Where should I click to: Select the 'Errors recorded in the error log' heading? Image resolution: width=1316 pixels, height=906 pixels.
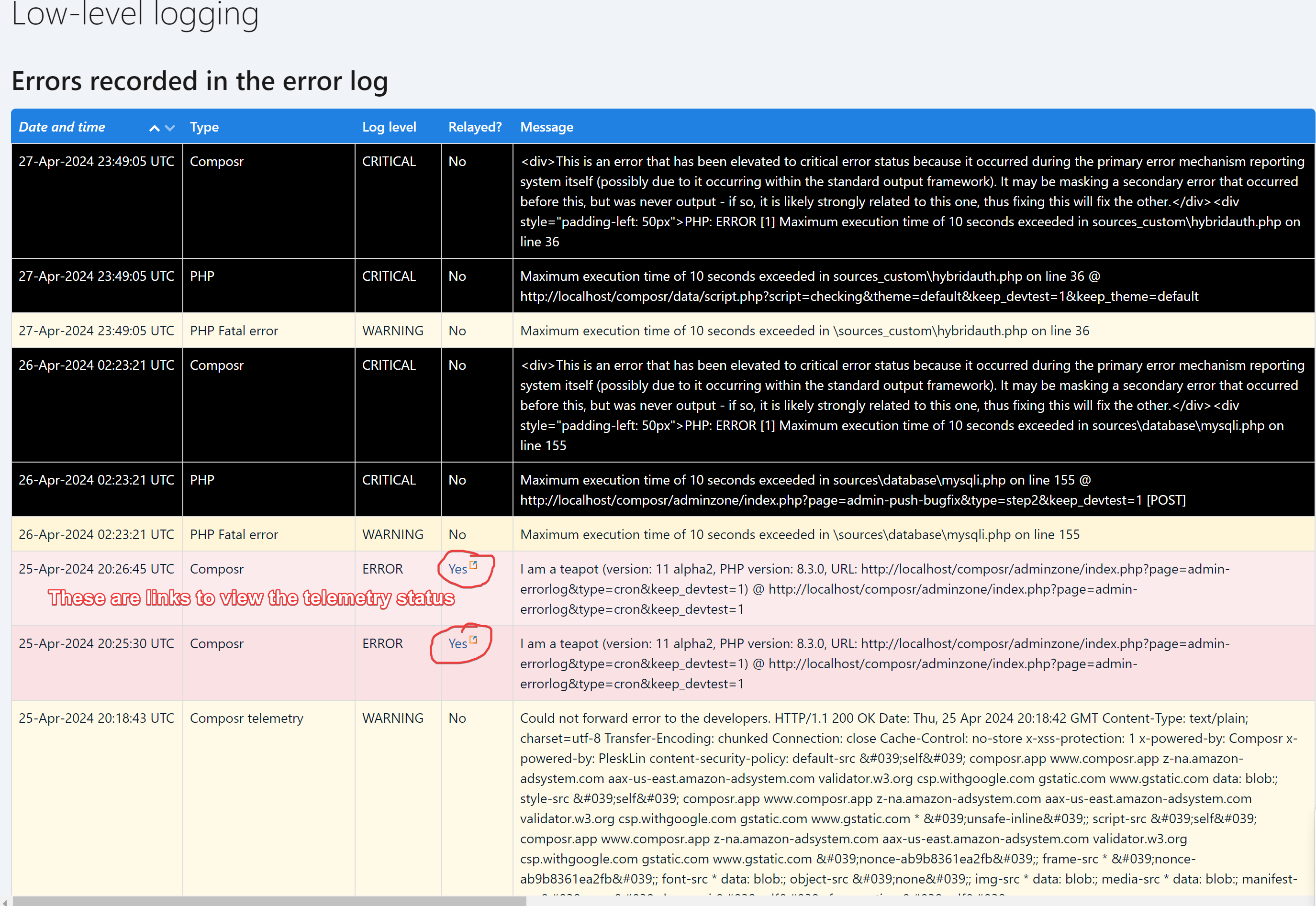(x=200, y=81)
